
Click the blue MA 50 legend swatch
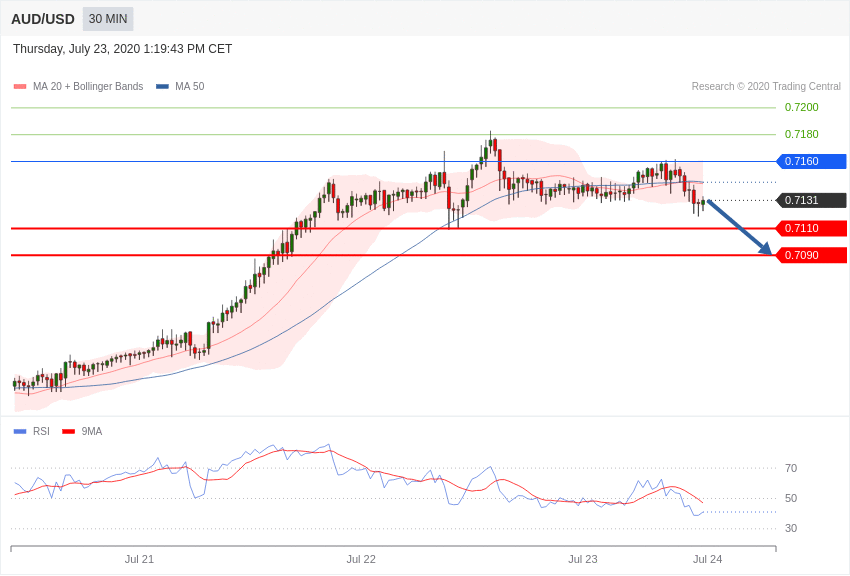tap(162, 86)
